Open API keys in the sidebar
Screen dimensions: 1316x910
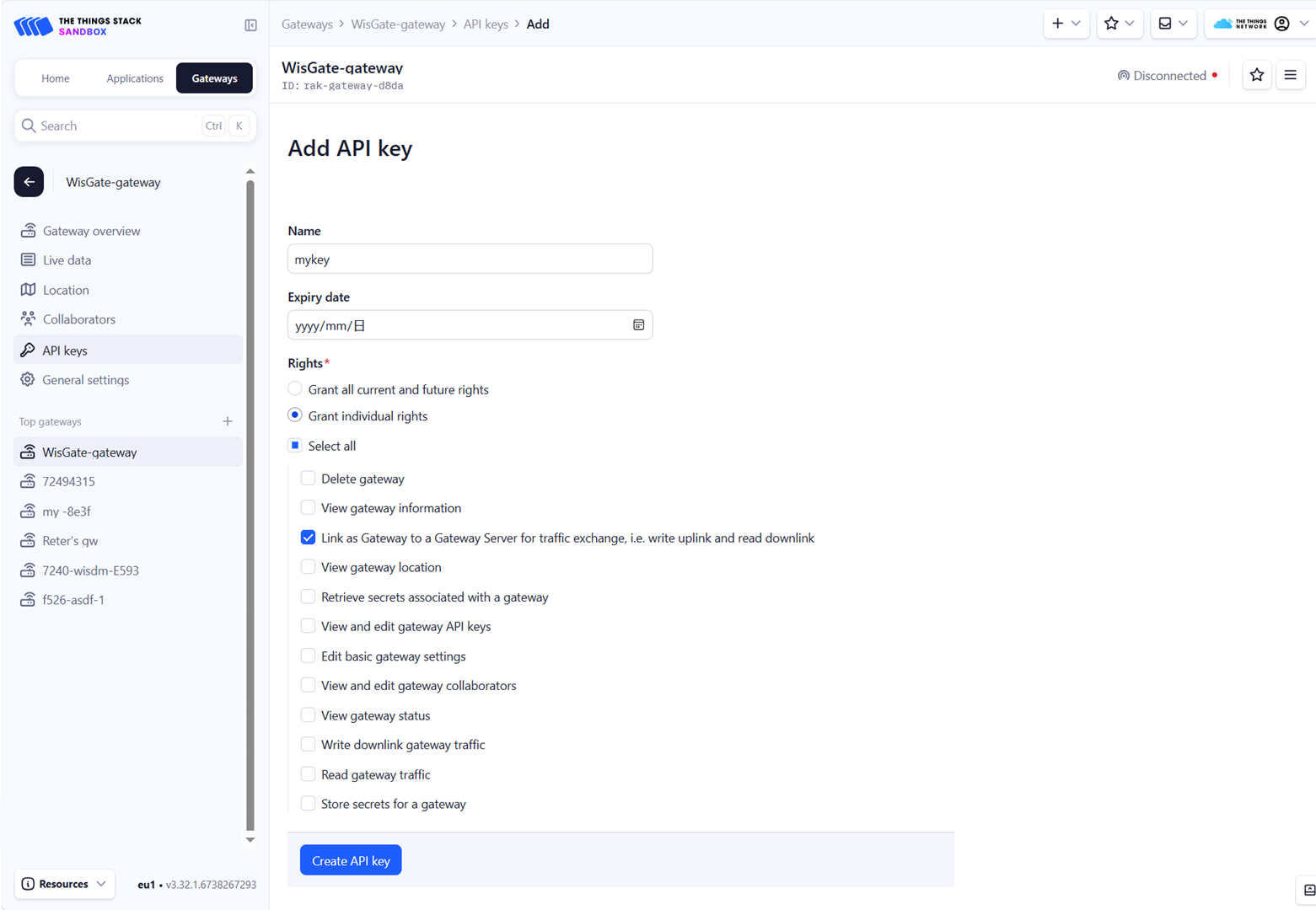[x=128, y=350]
